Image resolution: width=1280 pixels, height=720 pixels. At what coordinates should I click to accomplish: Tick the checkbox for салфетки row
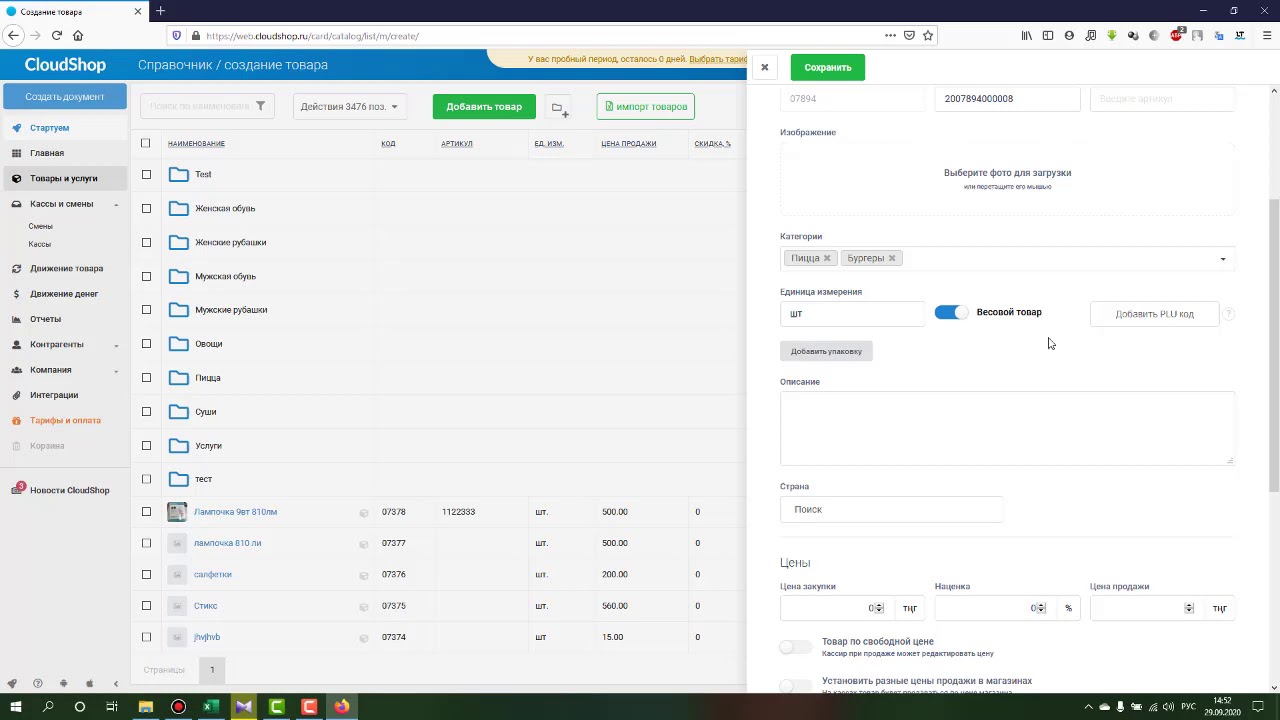[x=146, y=574]
